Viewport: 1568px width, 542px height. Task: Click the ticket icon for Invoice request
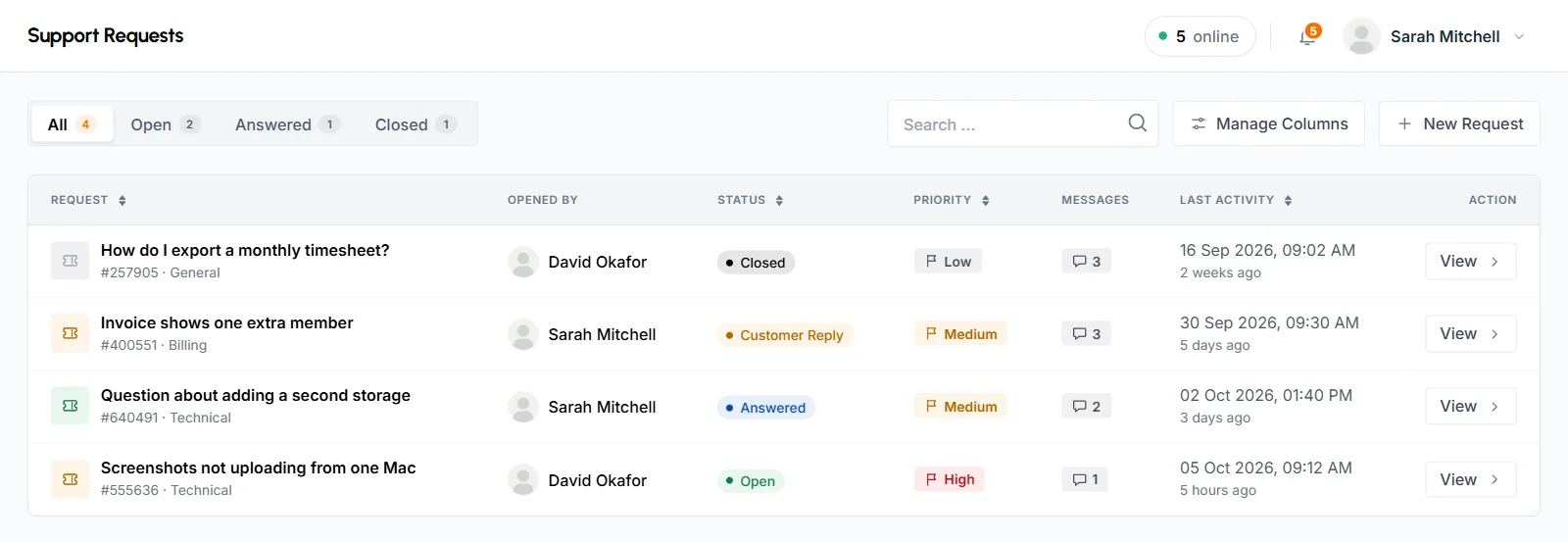coord(71,333)
